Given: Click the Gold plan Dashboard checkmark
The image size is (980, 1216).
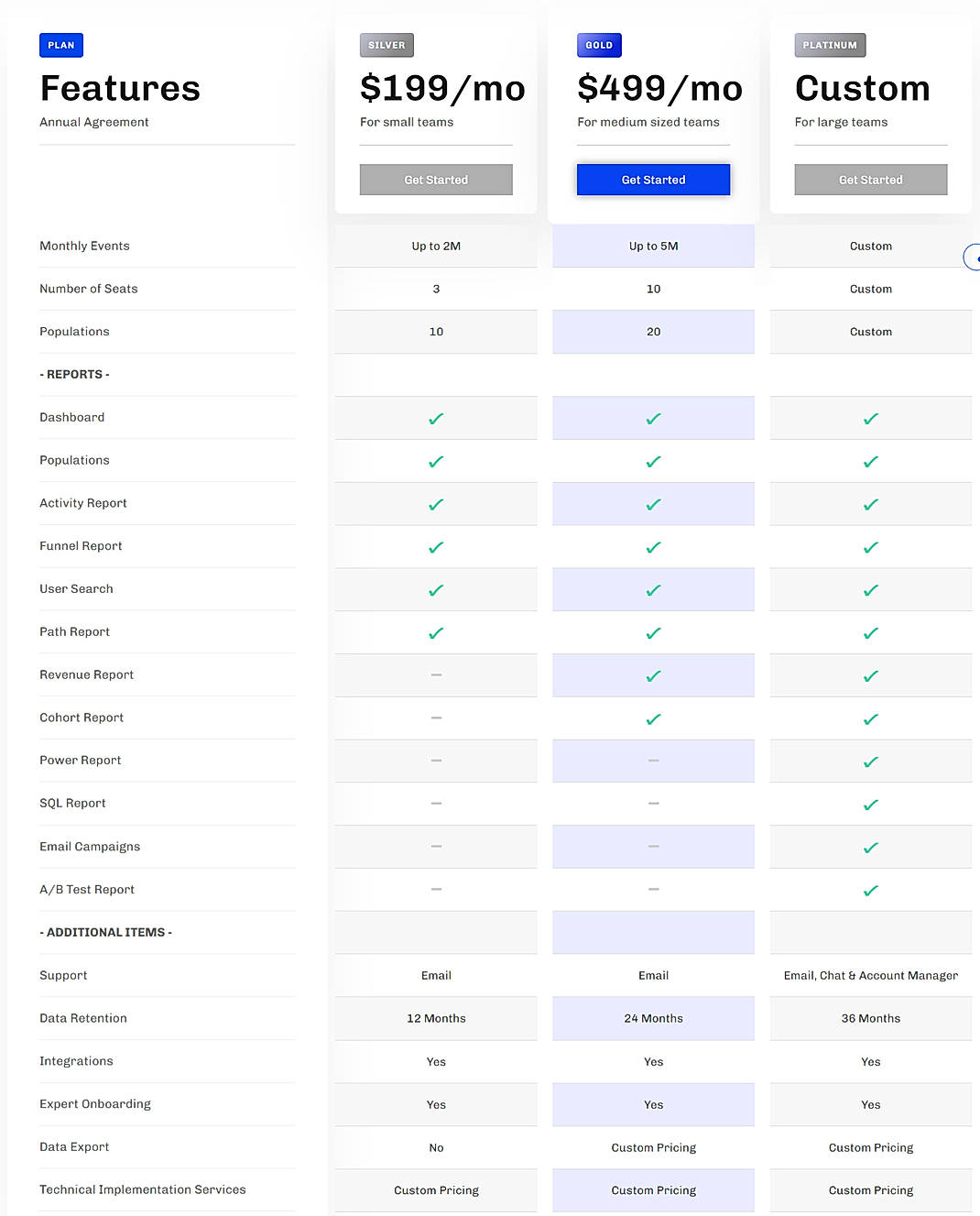Looking at the screenshot, I should 653,418.
